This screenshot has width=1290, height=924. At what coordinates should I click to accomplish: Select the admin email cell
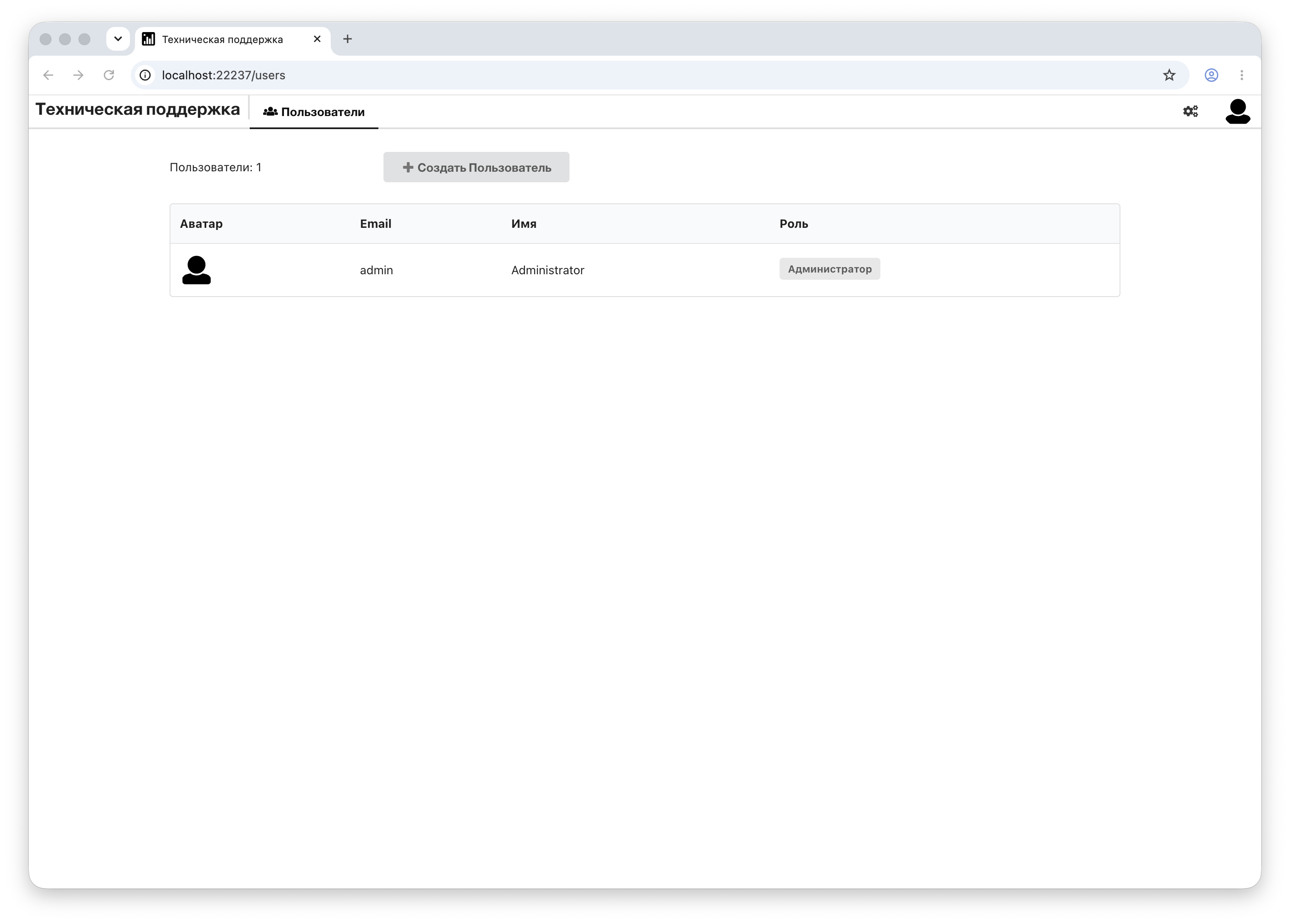(377, 270)
